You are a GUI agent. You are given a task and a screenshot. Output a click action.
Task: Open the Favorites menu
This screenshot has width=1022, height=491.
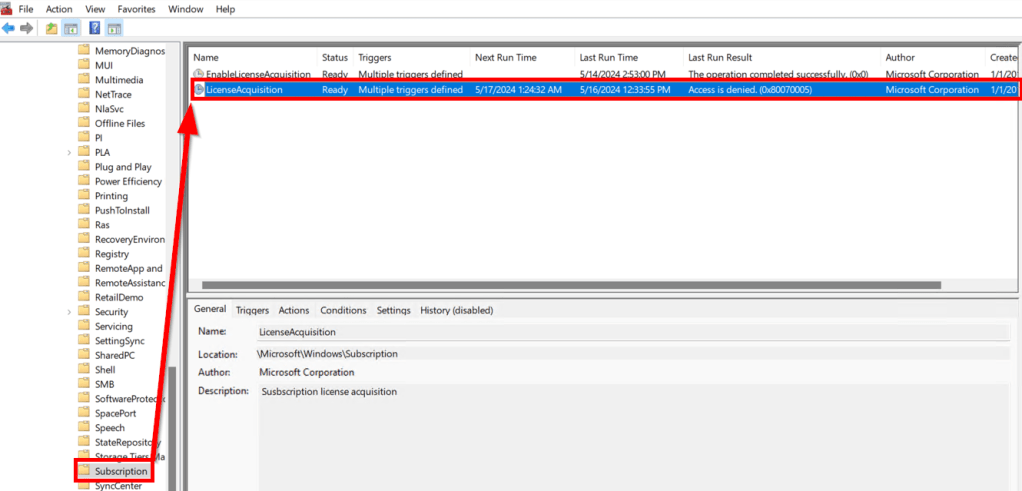[136, 9]
